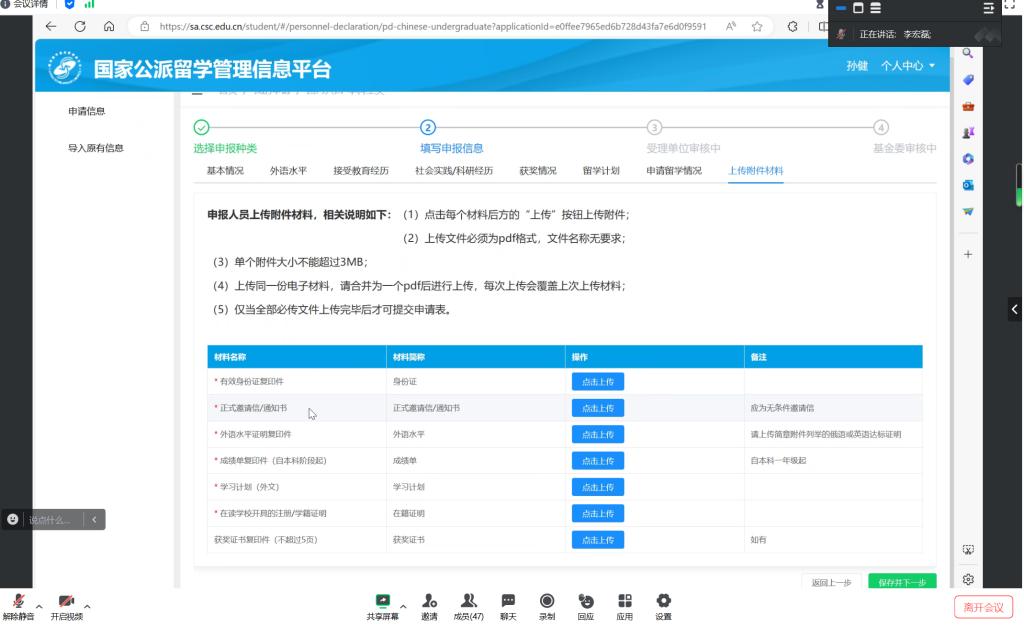1024x627 pixels.
Task: Open the meeting 设置 settings gear
Action: [663, 601]
